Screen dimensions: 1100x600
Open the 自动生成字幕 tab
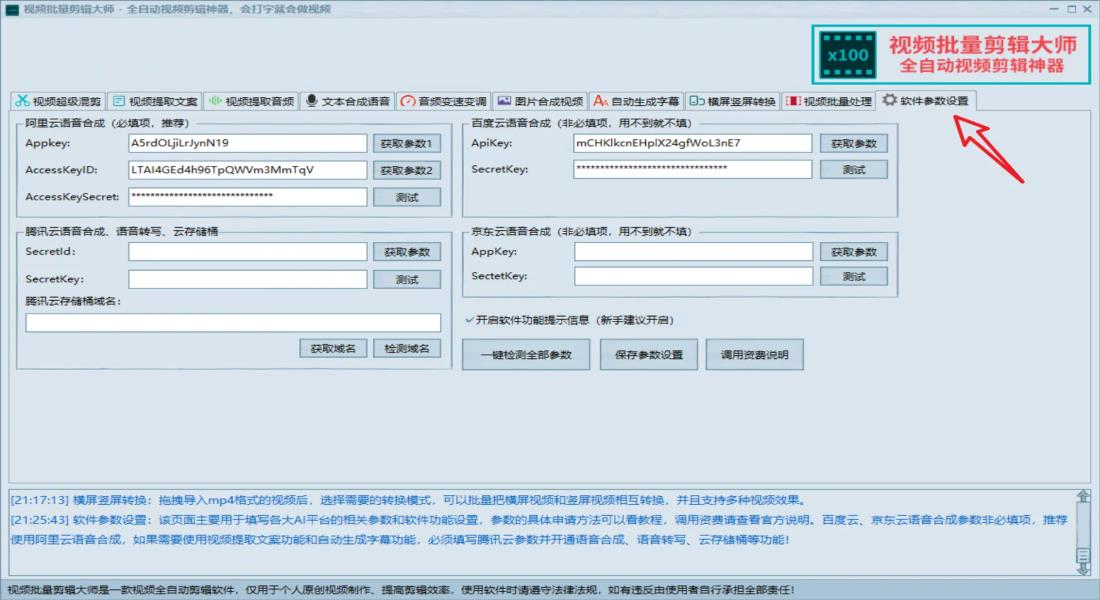(635, 101)
